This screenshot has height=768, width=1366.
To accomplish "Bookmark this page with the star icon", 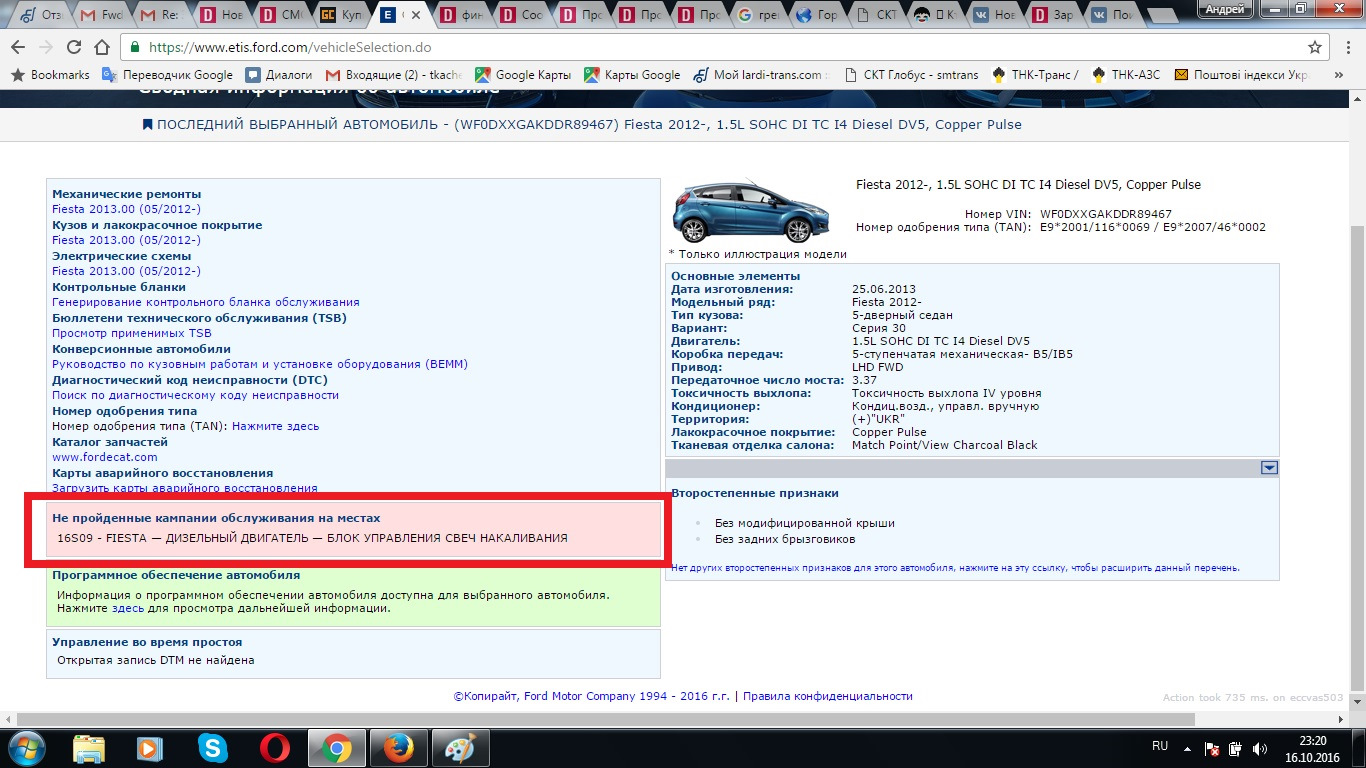I will (1315, 47).
